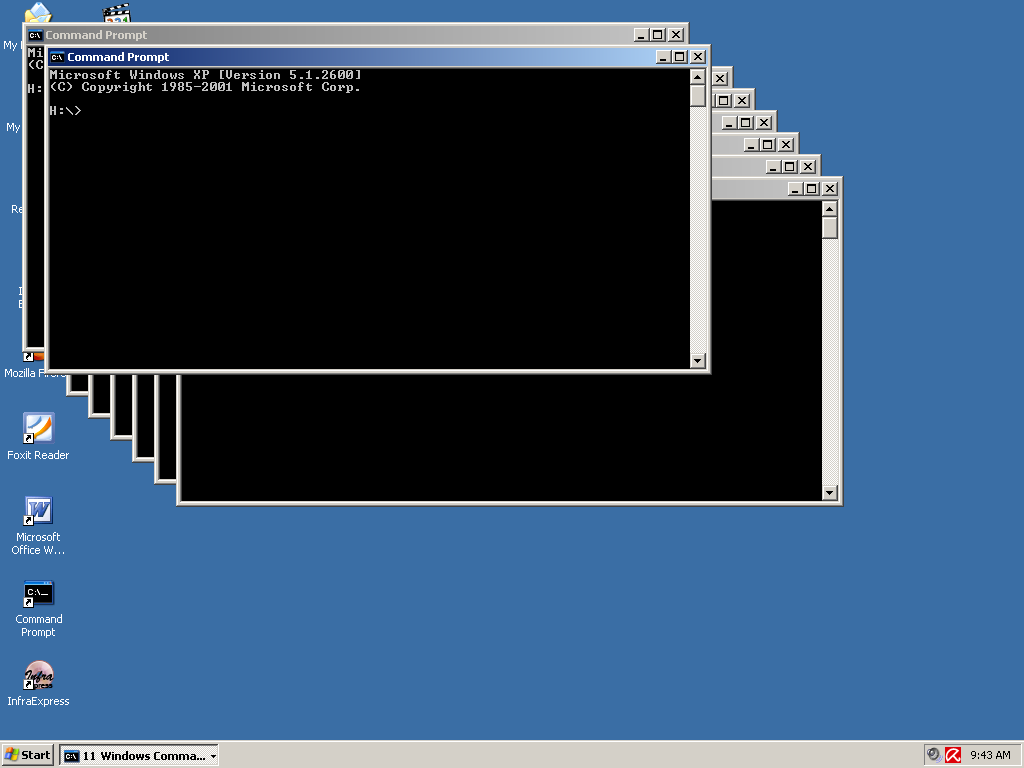The width and height of the screenshot is (1024, 768).
Task: Click scroll-down arrow in active Command Prompt
Action: pos(697,360)
